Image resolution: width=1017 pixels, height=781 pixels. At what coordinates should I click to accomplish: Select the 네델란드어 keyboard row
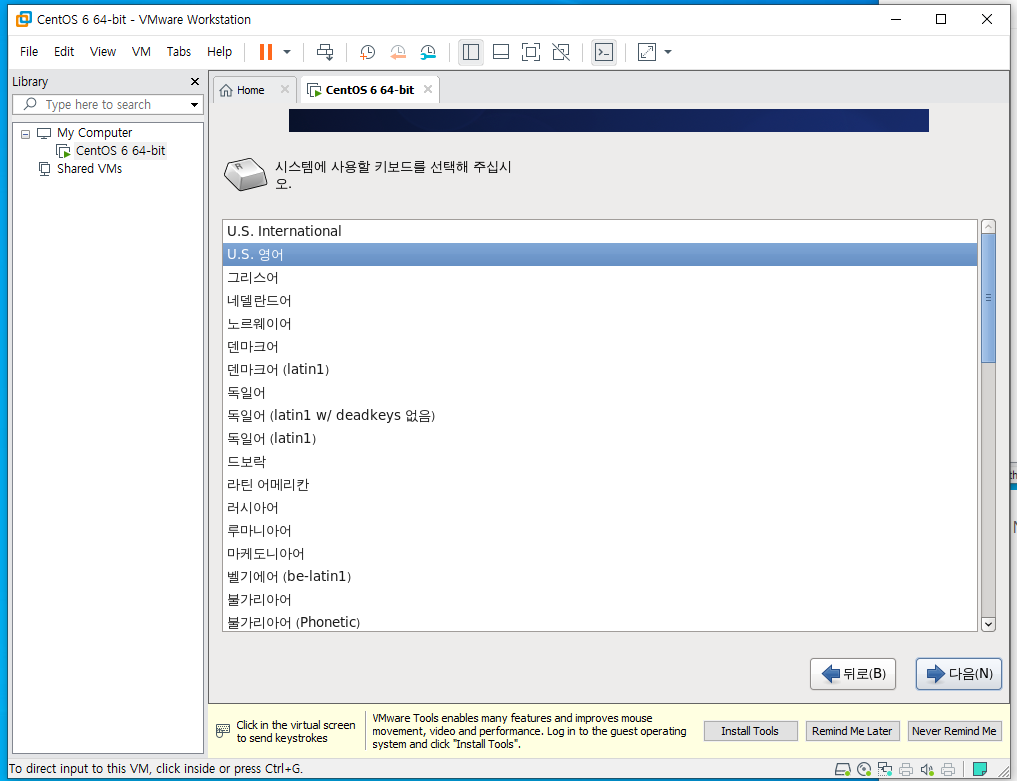pos(599,300)
